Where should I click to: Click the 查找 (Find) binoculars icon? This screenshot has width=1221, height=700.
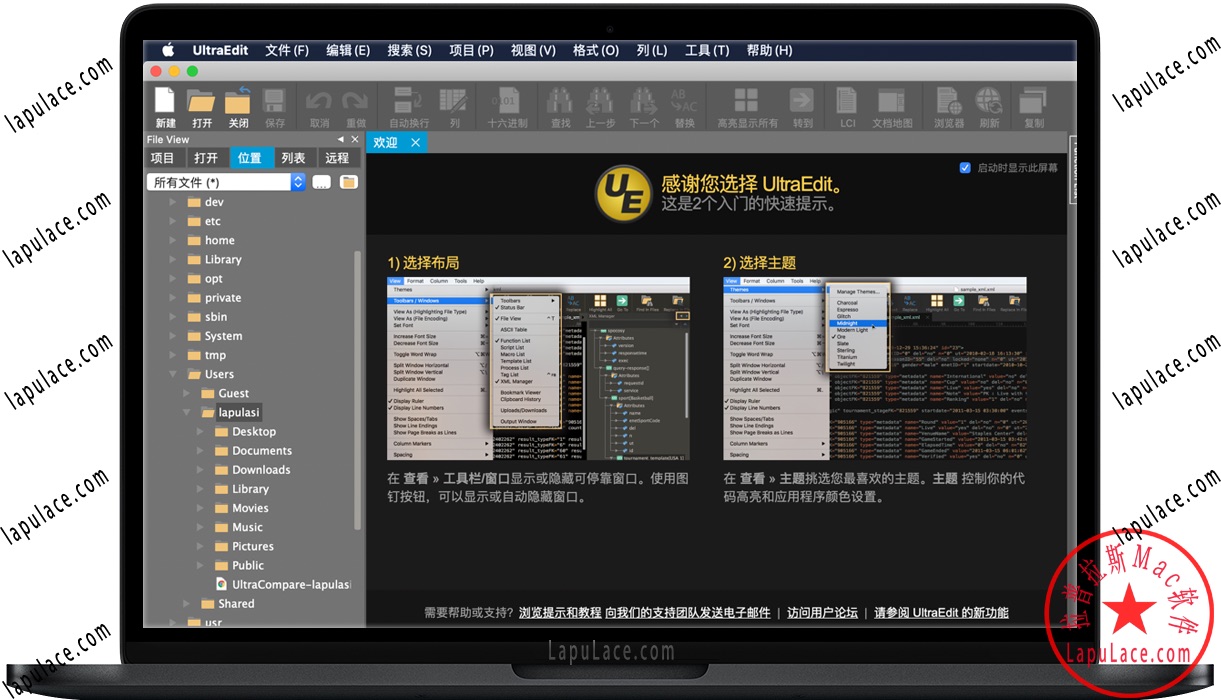pos(561,102)
